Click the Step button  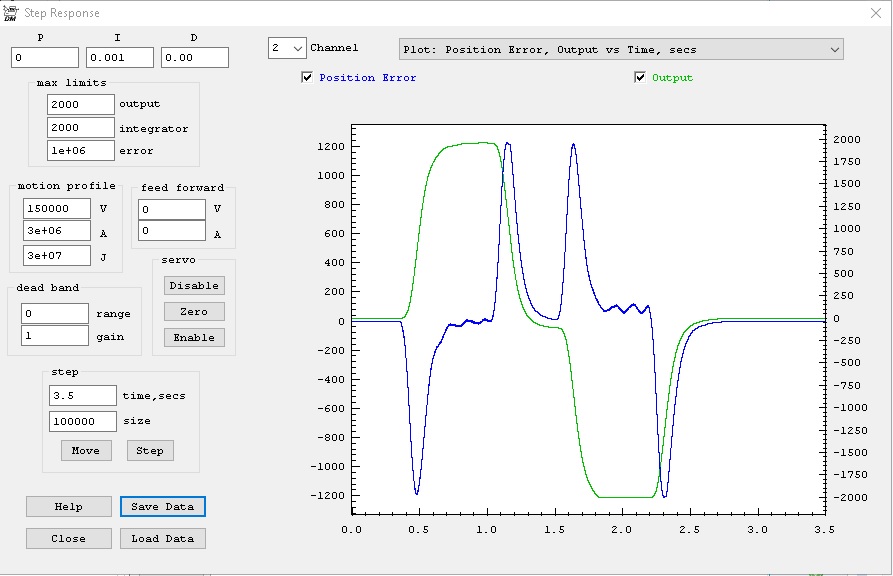click(150, 451)
